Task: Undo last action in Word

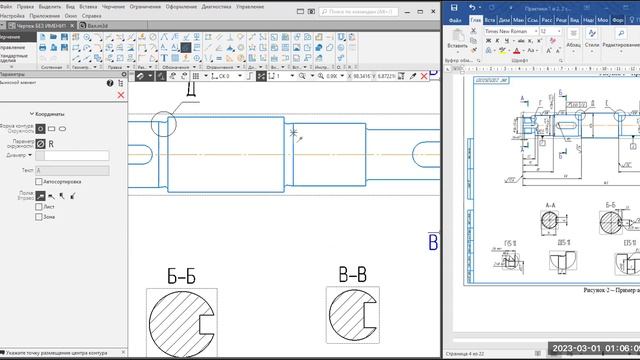Action: (472, 7)
